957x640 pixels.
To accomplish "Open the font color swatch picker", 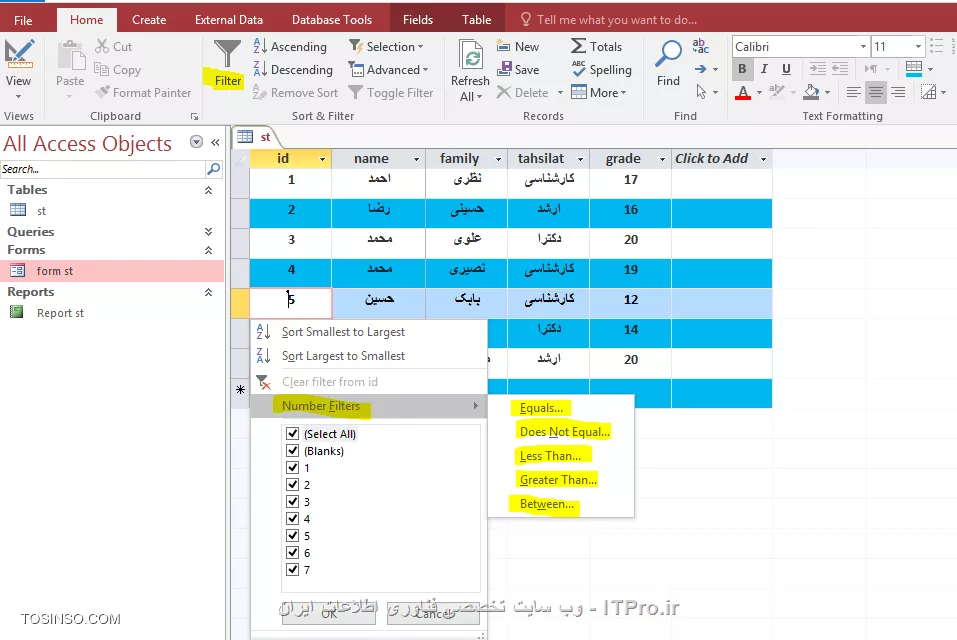I will tap(757, 92).
